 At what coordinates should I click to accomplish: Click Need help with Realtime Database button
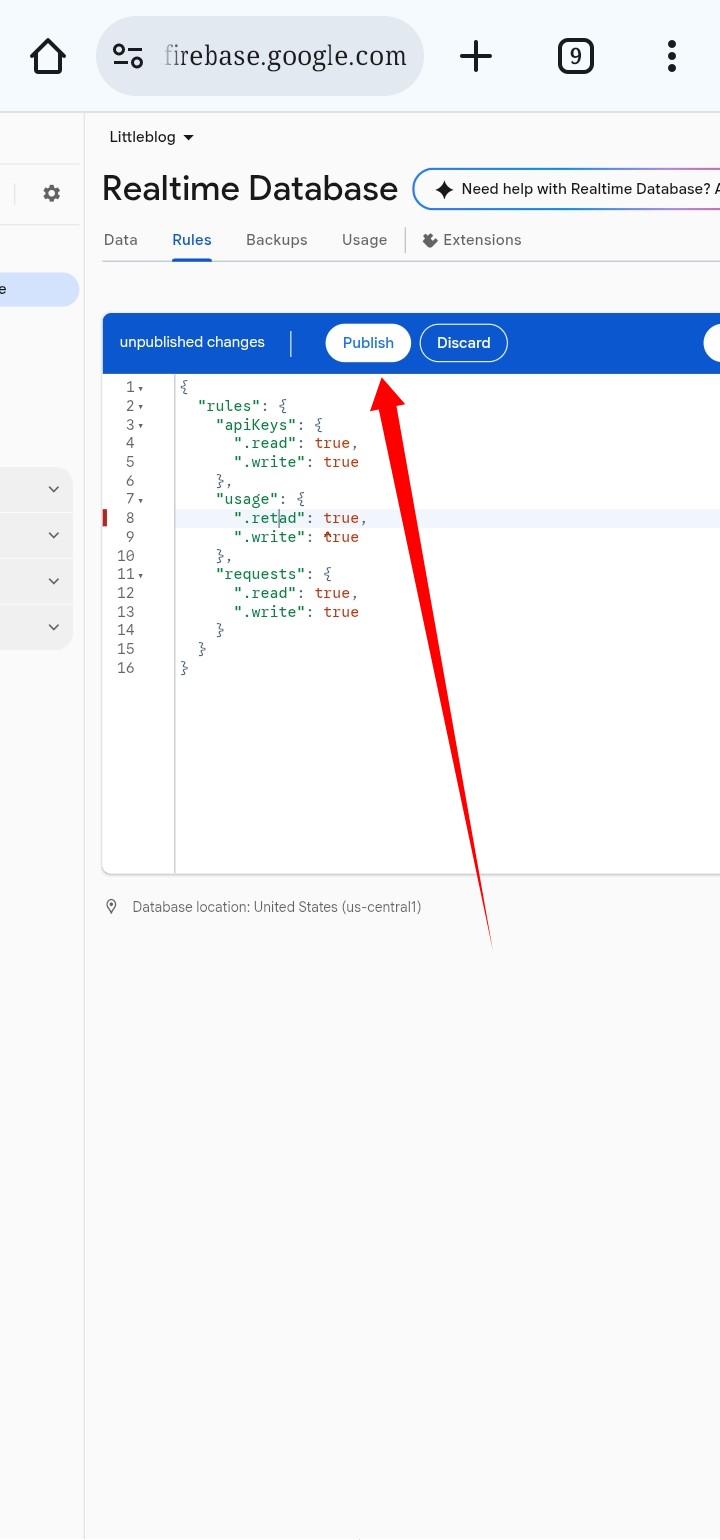[566, 189]
